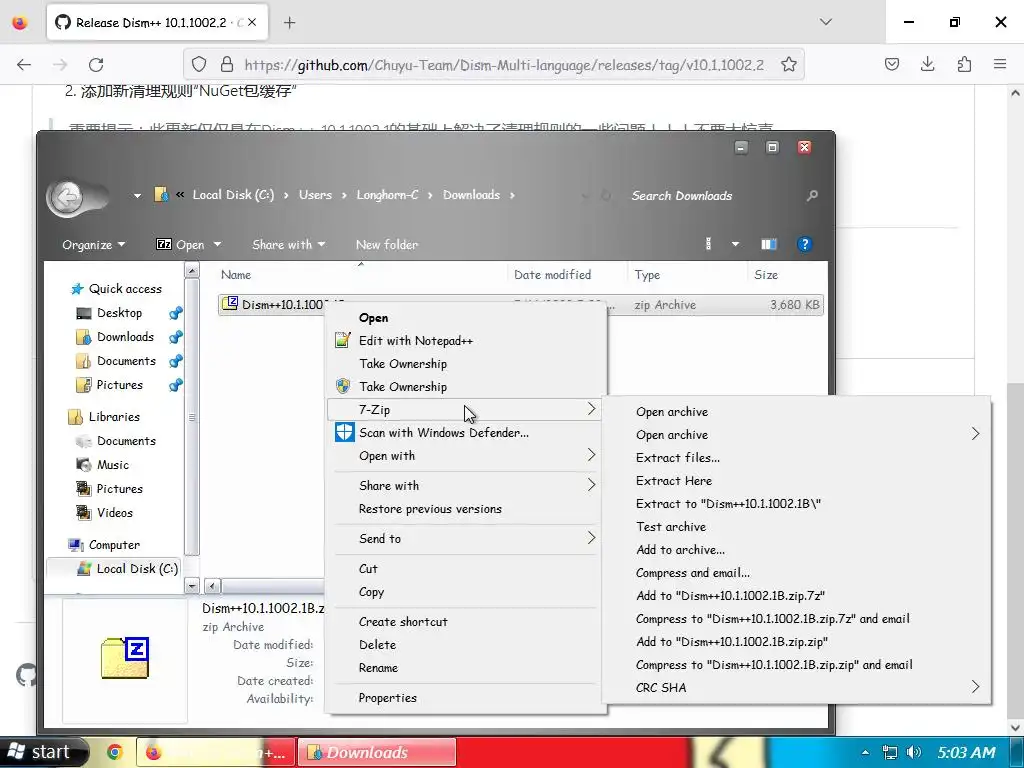Open Desktop in Quick access
The width and height of the screenshot is (1024, 768).
(x=119, y=313)
